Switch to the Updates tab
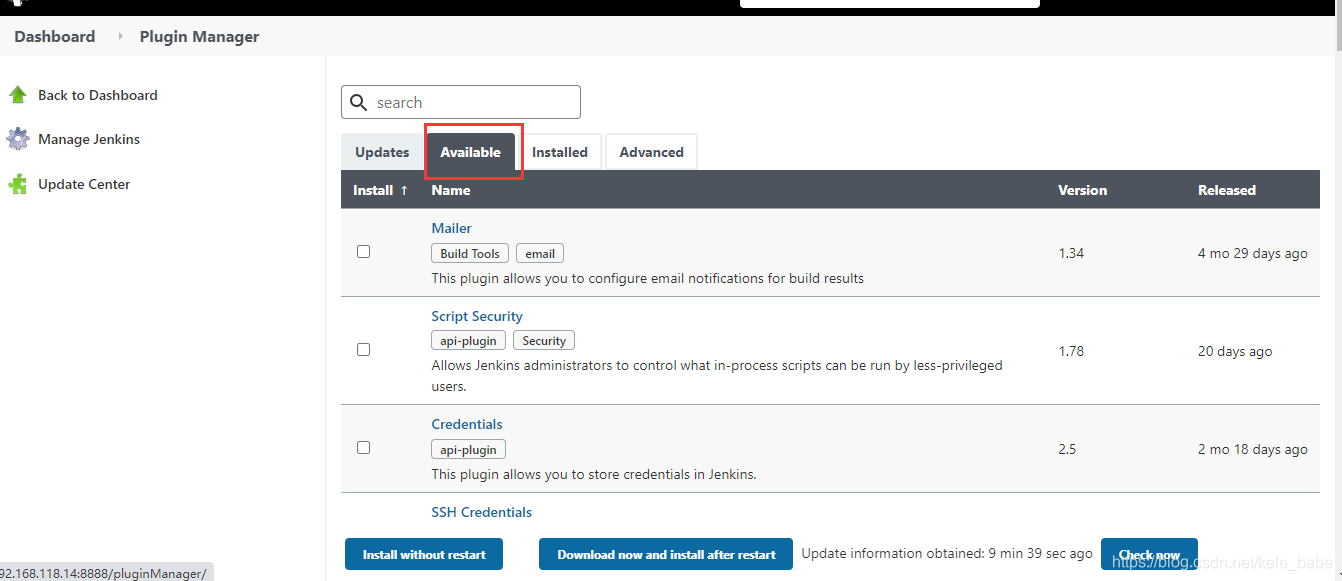This screenshot has width=1342, height=581. [x=382, y=152]
